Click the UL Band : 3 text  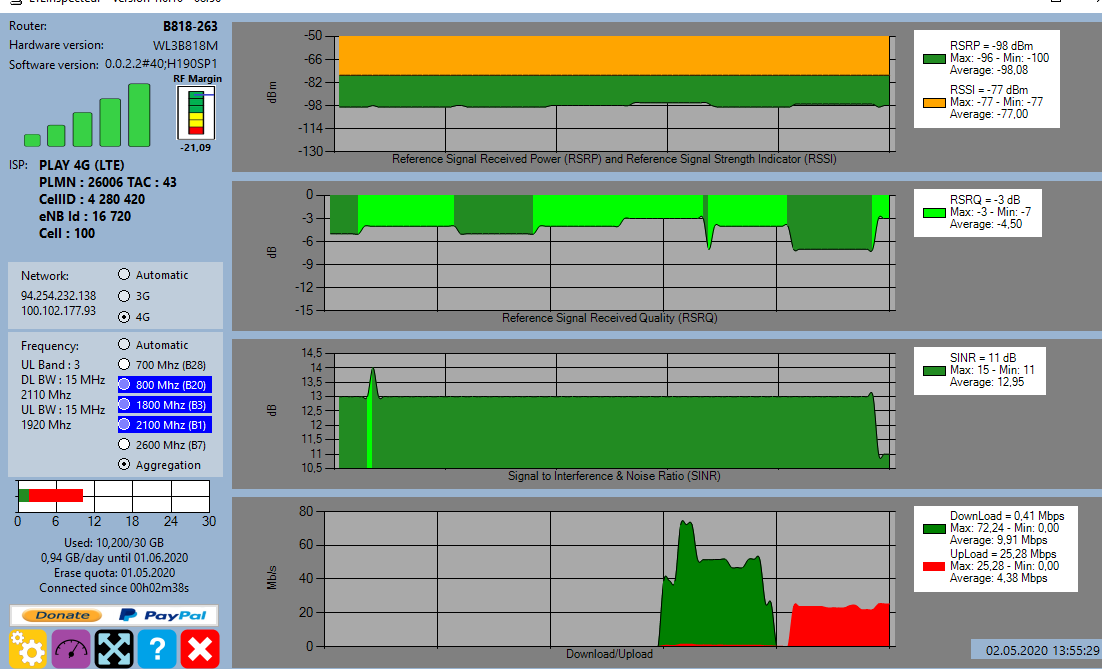(50, 365)
